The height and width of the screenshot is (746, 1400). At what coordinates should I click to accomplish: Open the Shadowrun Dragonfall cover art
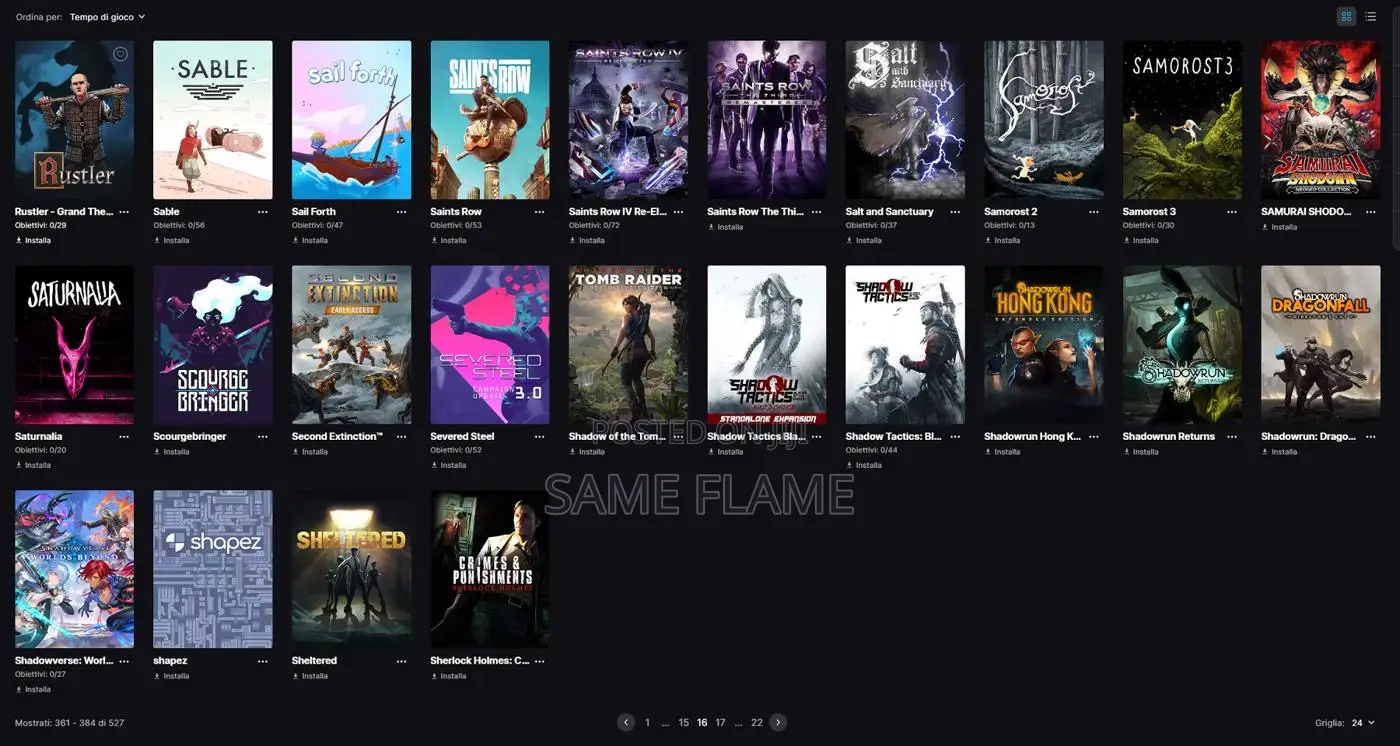coord(1321,345)
